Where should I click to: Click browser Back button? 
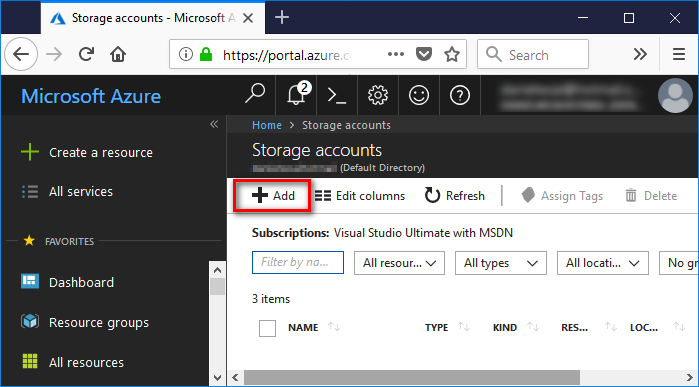point(21,54)
